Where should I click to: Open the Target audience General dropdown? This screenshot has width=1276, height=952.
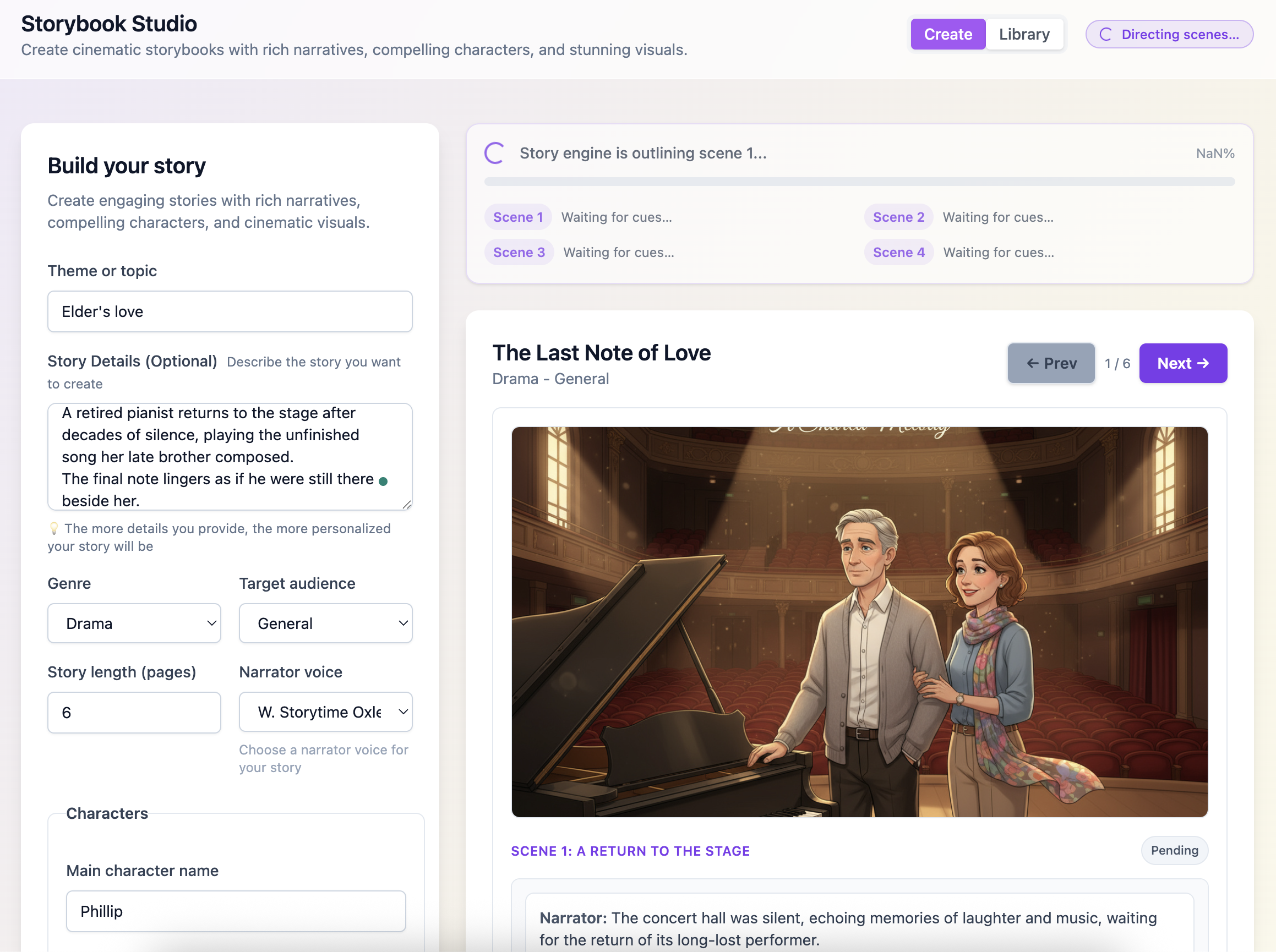pyautogui.click(x=326, y=623)
